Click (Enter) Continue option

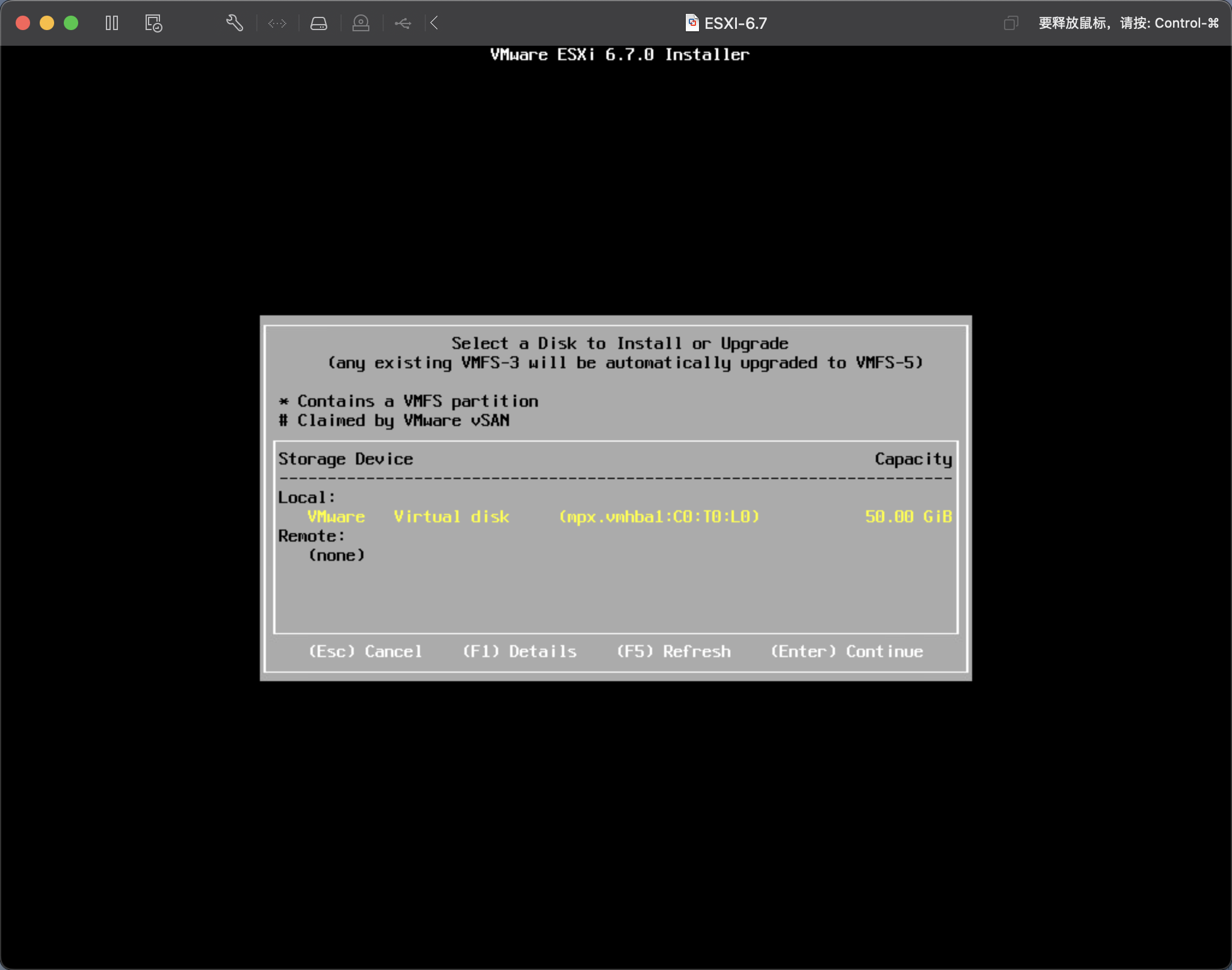click(847, 652)
